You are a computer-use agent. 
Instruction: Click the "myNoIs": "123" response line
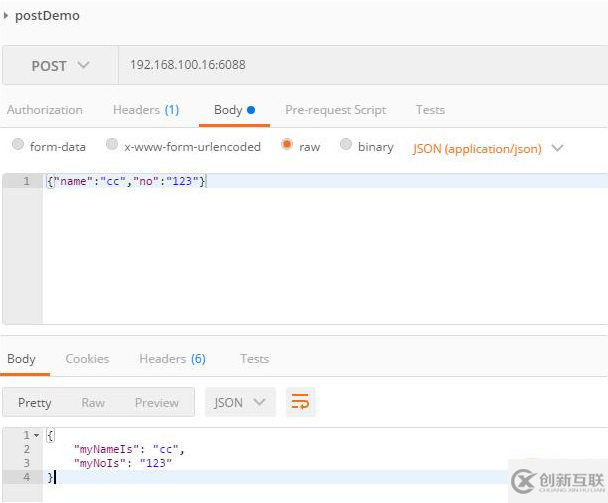click(123, 463)
